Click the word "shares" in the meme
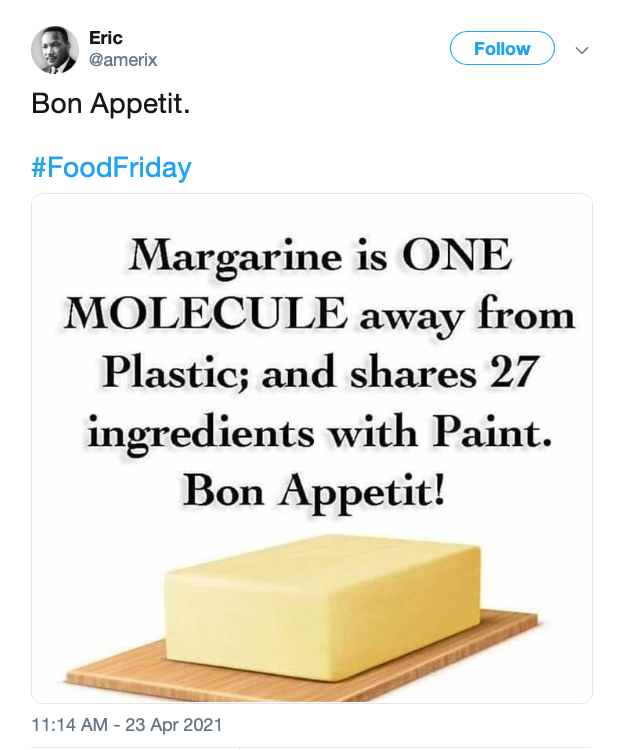This screenshot has height=750, width=622. (412, 372)
